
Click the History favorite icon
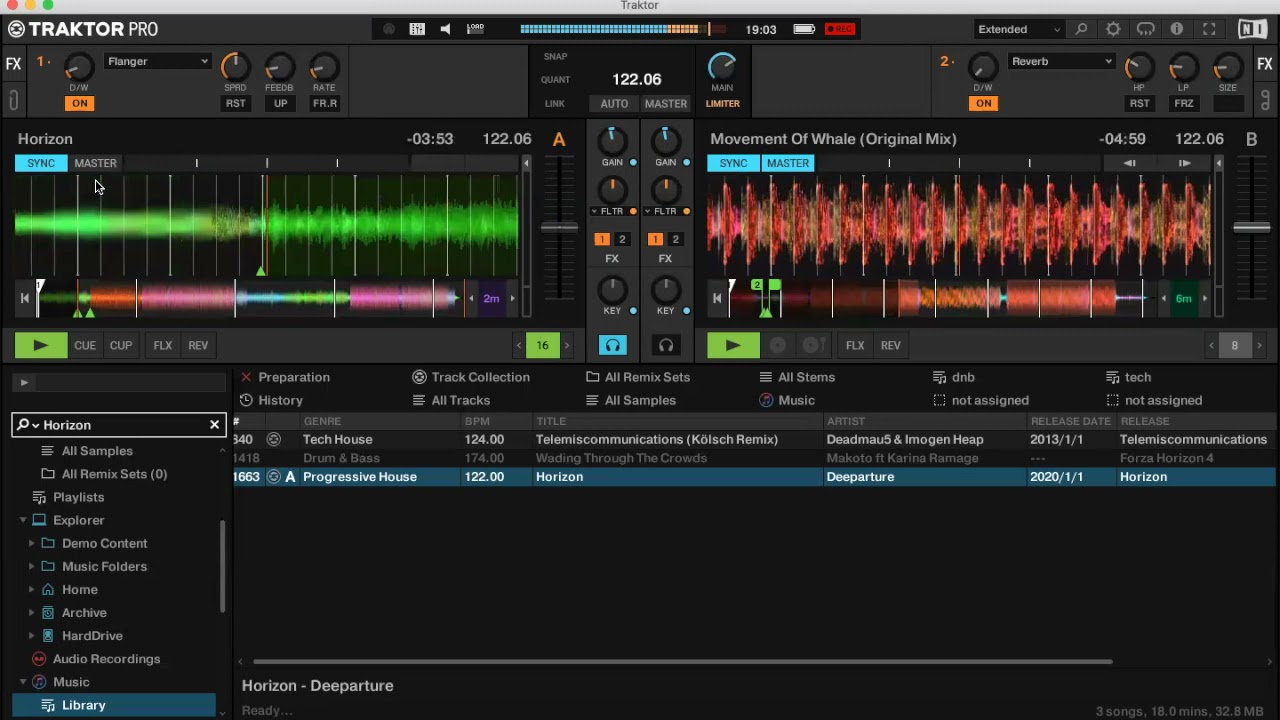tap(246, 400)
